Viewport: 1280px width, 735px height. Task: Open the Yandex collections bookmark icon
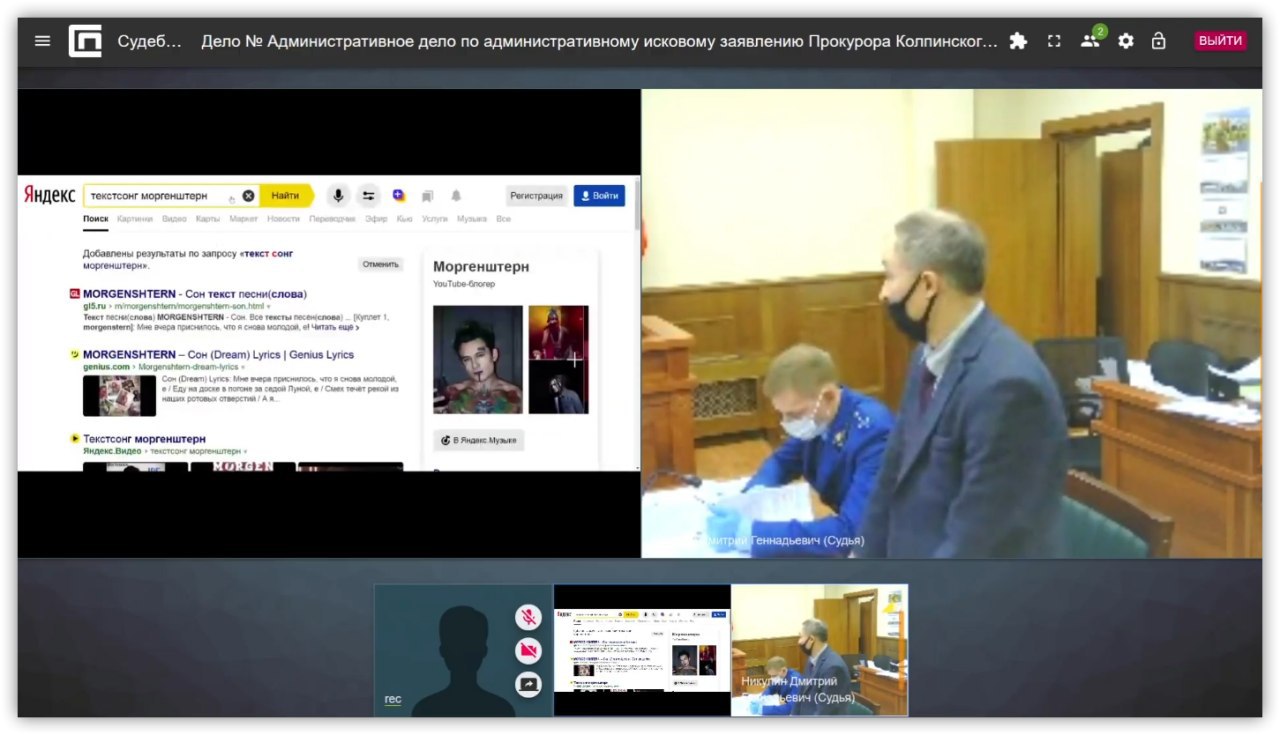tap(427, 196)
